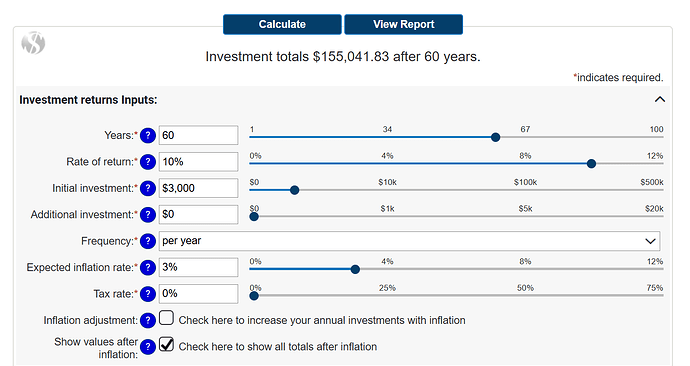
Task: Click the '$1k' mark on Additional investment slider
Action: pos(387,209)
